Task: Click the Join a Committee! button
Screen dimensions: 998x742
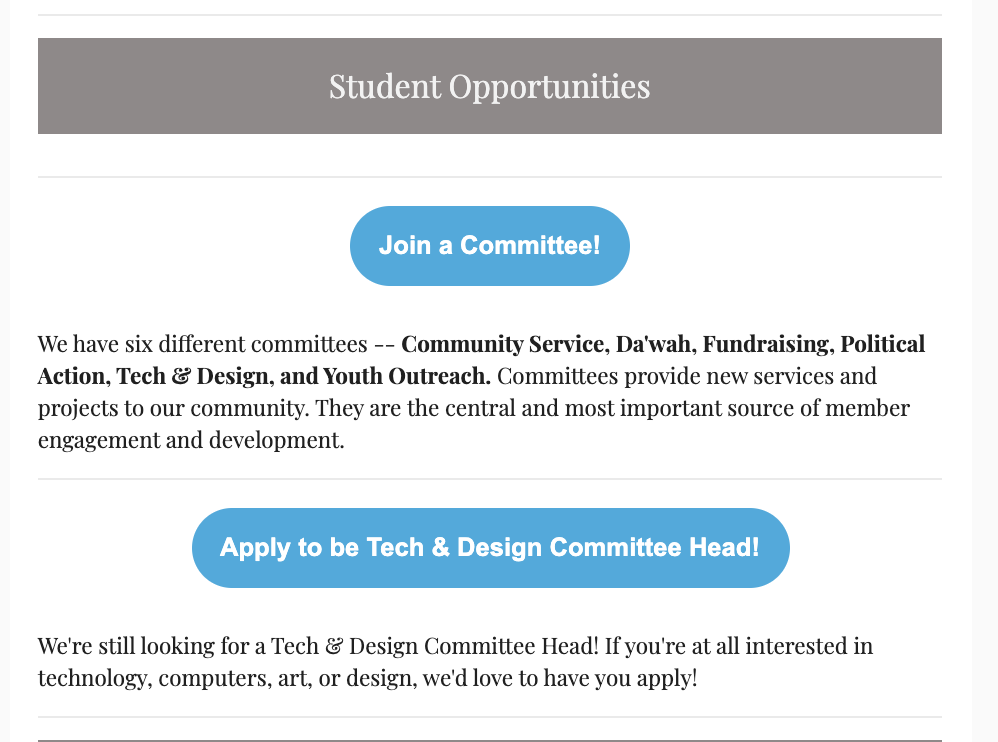Action: coord(489,246)
